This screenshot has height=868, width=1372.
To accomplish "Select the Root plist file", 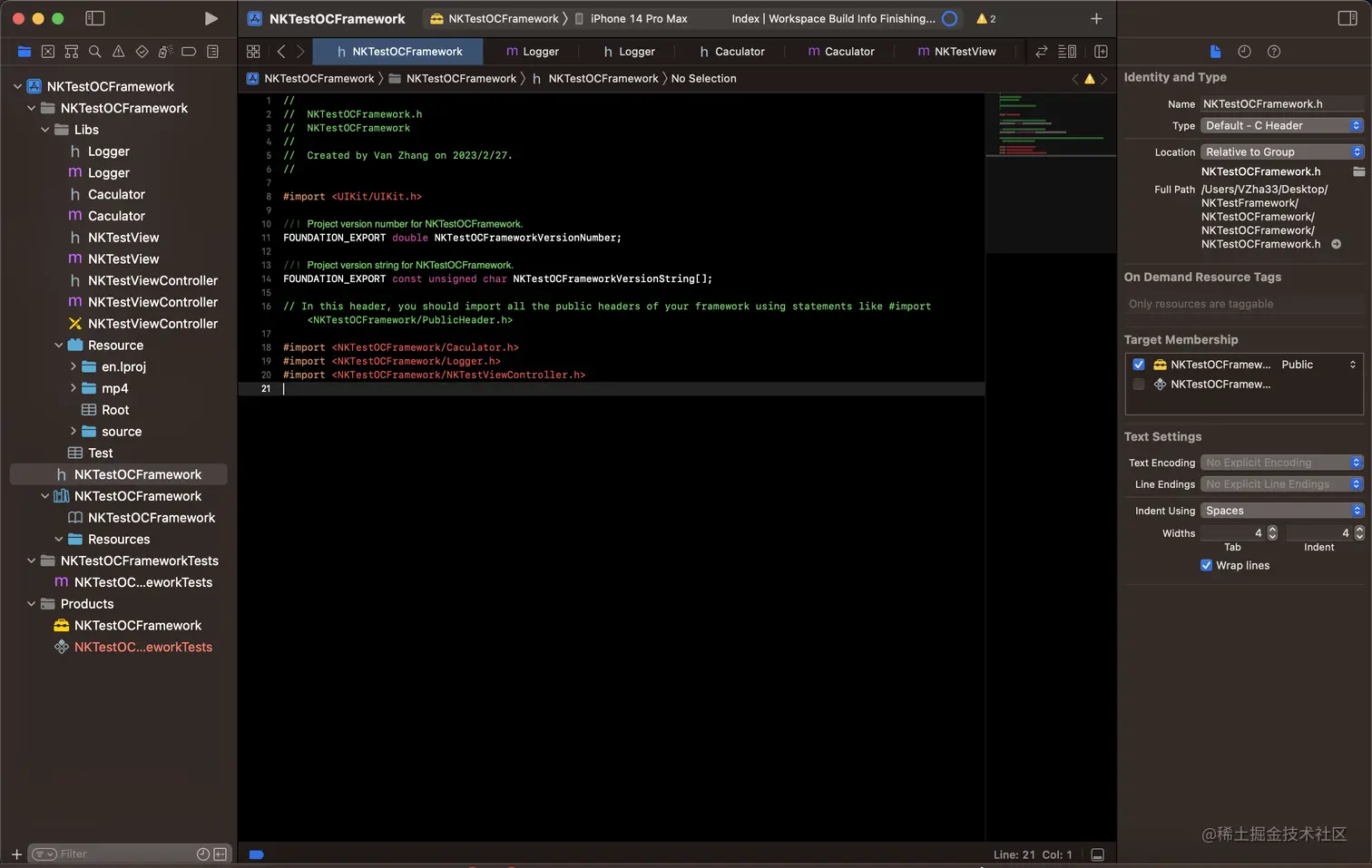I will click(x=115, y=410).
